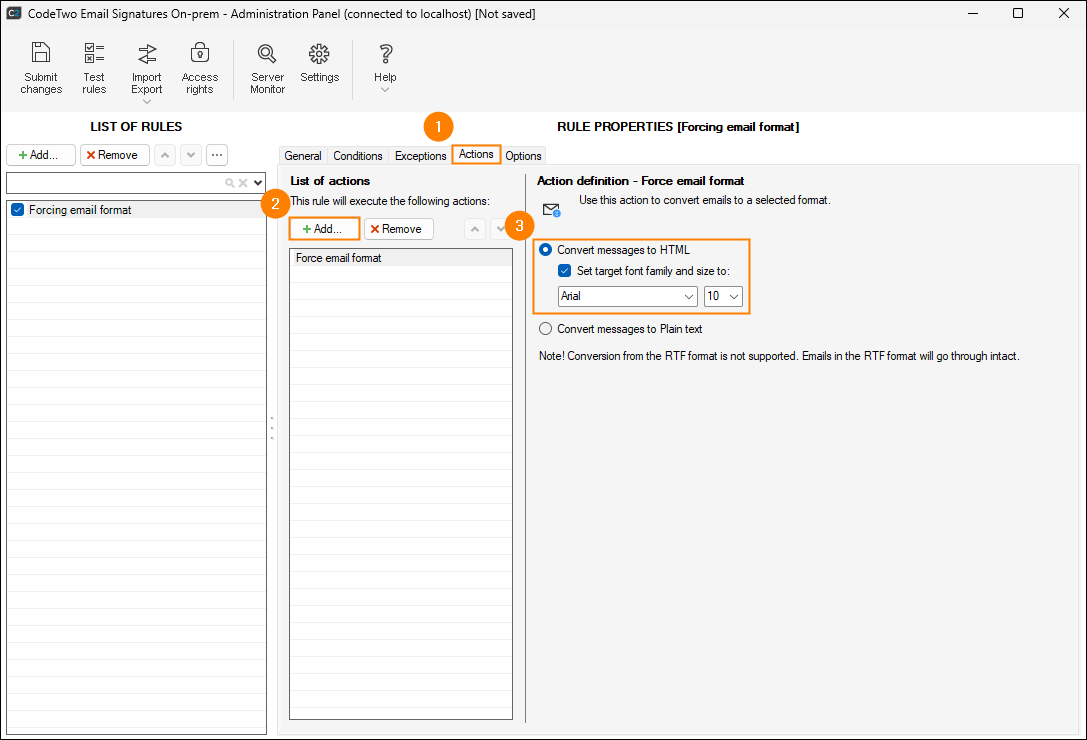Open more options ellipsis for rules

(x=217, y=155)
